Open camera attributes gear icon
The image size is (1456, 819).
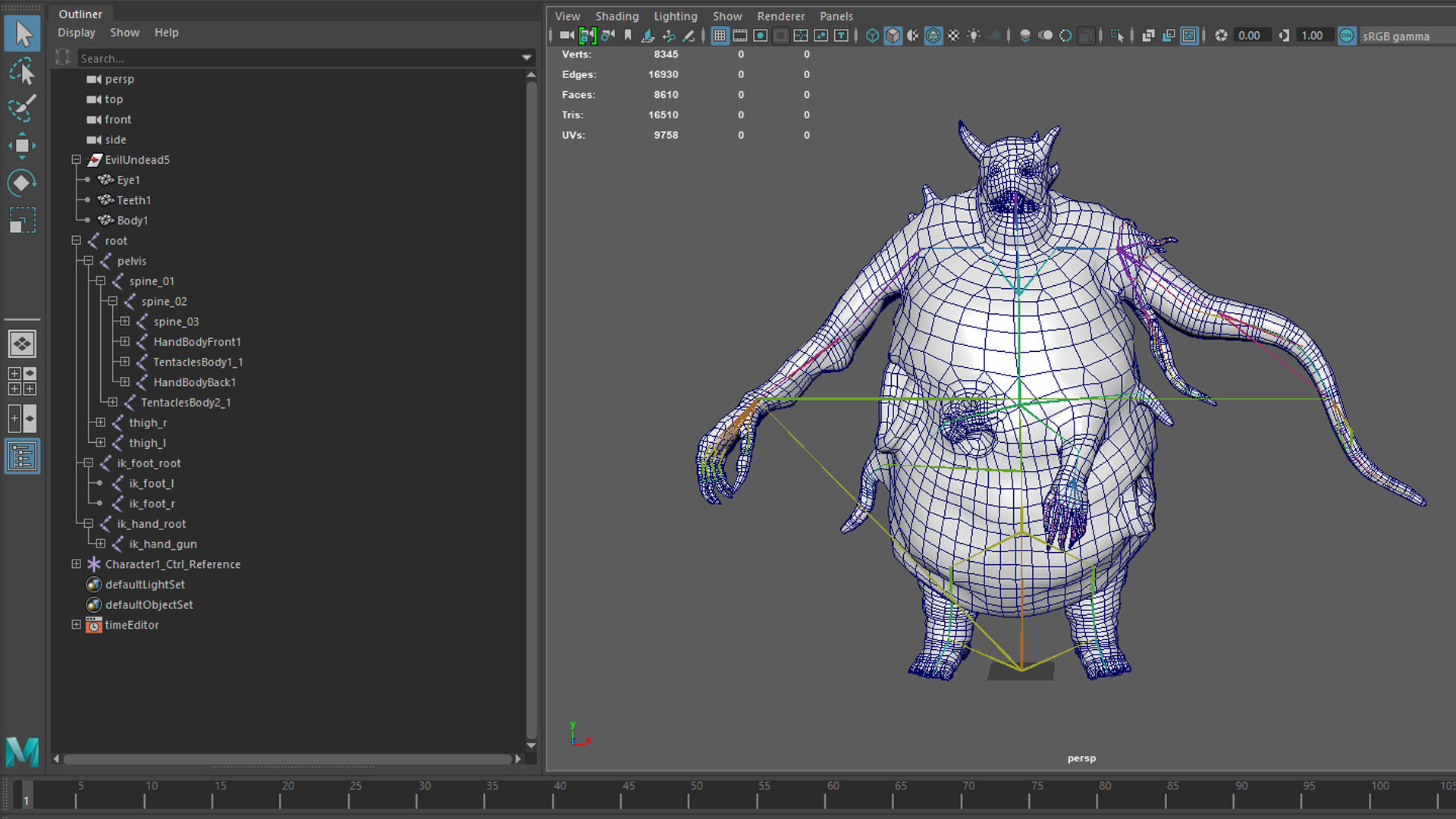point(607,36)
